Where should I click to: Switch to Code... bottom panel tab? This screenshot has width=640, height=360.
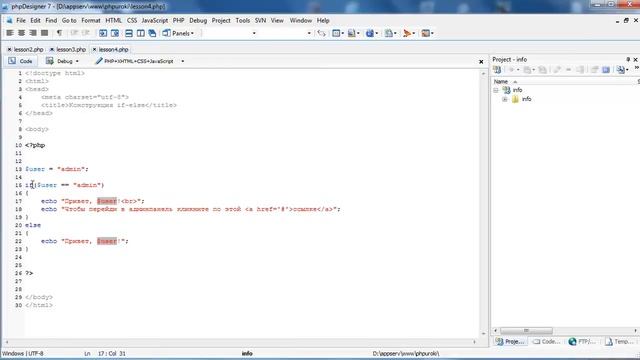point(547,342)
